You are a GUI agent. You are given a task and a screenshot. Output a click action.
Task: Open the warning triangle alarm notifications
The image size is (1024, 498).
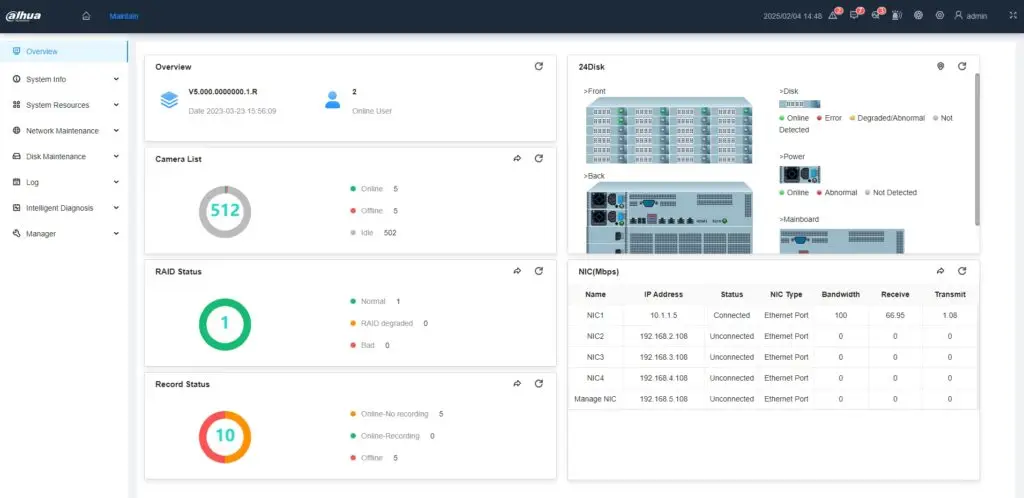[833, 16]
